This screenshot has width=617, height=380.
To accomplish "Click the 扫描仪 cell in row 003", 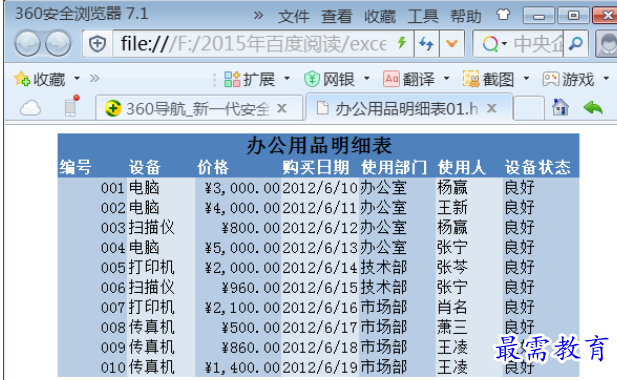I will [151, 228].
